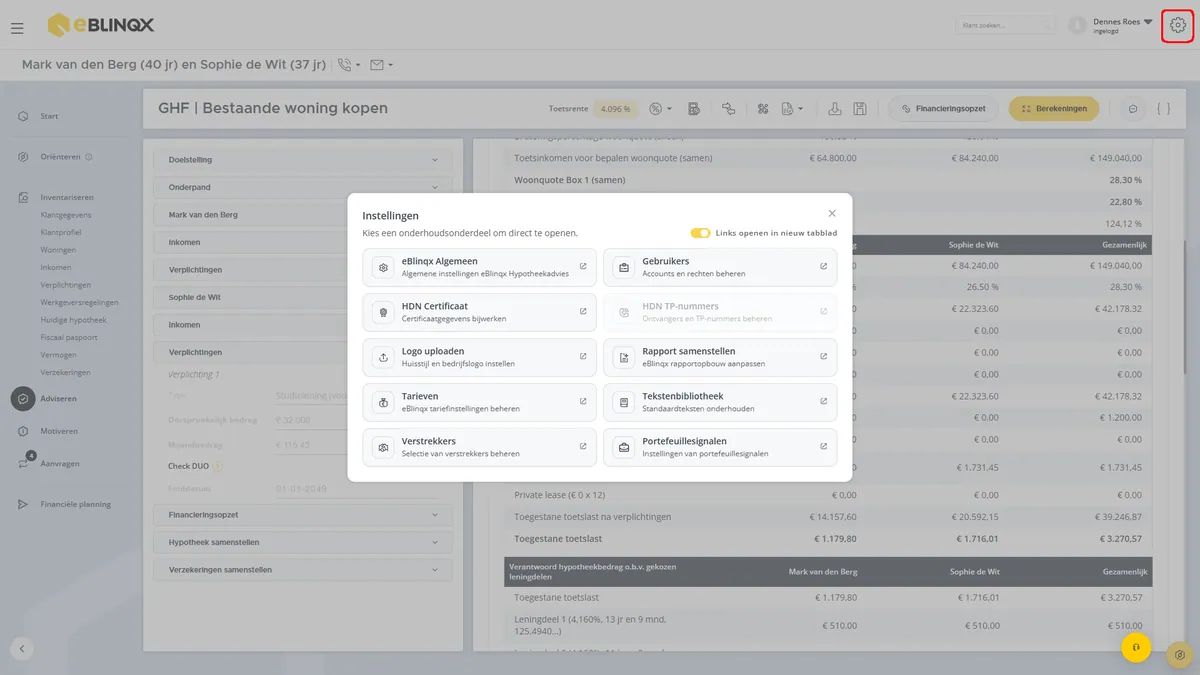Screen dimensions: 1200x675
Task: Open Klantgegevens in the sidebar
Action: (x=66, y=214)
